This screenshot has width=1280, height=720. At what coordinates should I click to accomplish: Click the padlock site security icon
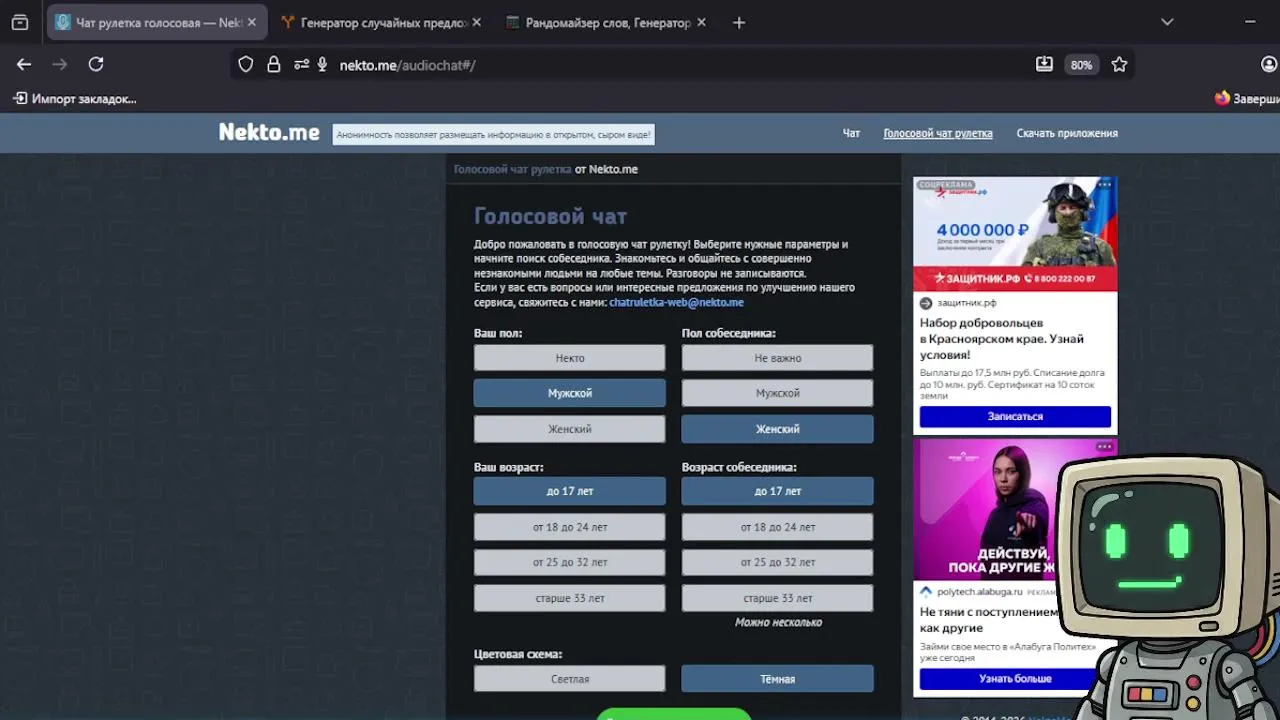click(274, 64)
